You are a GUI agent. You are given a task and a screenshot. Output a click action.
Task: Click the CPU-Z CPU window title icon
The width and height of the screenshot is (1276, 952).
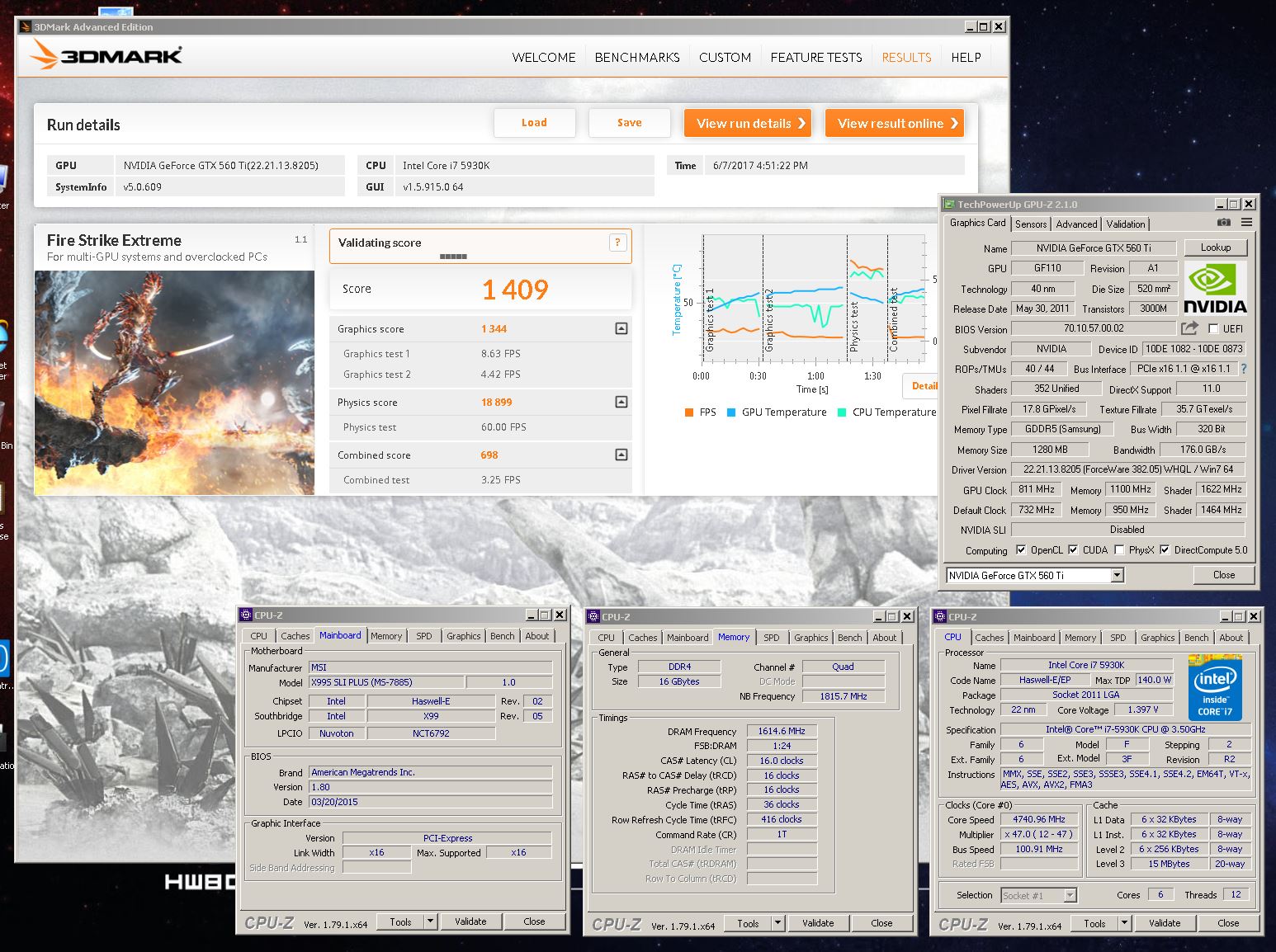point(940,616)
